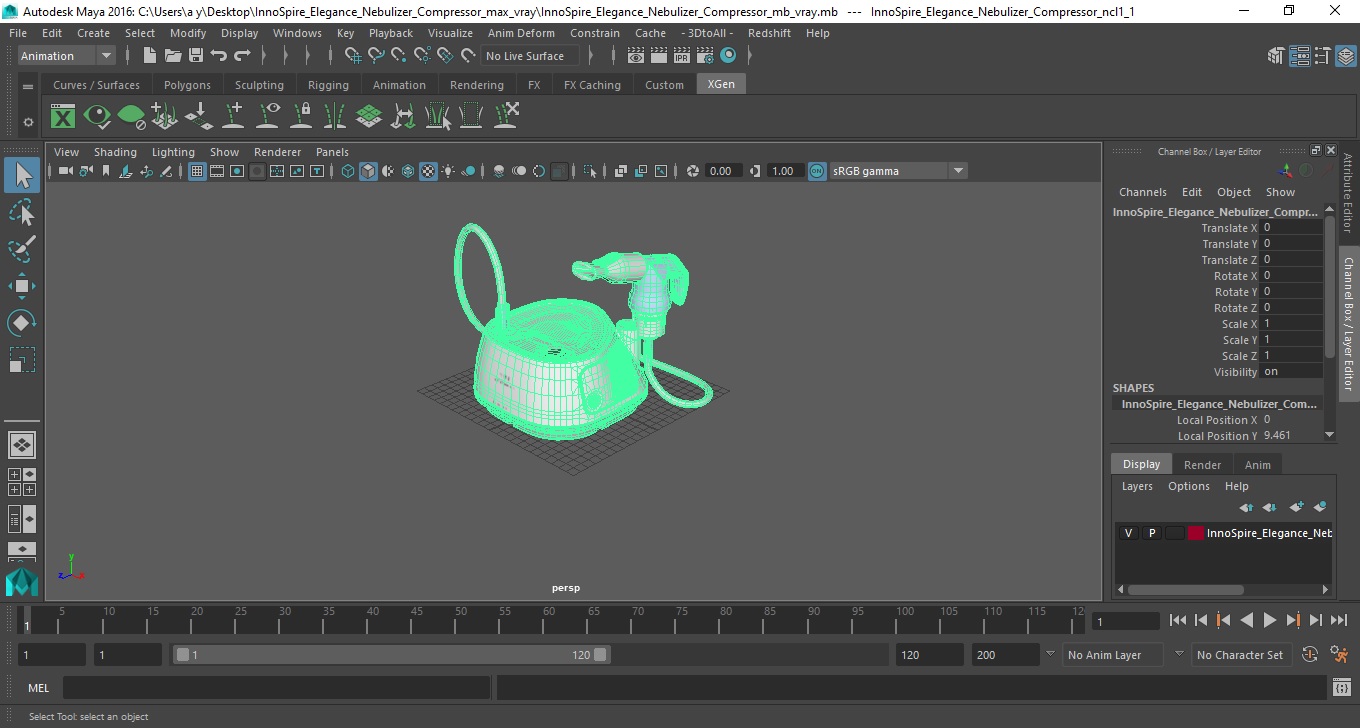Go to start of playback range

pyautogui.click(x=1177, y=620)
